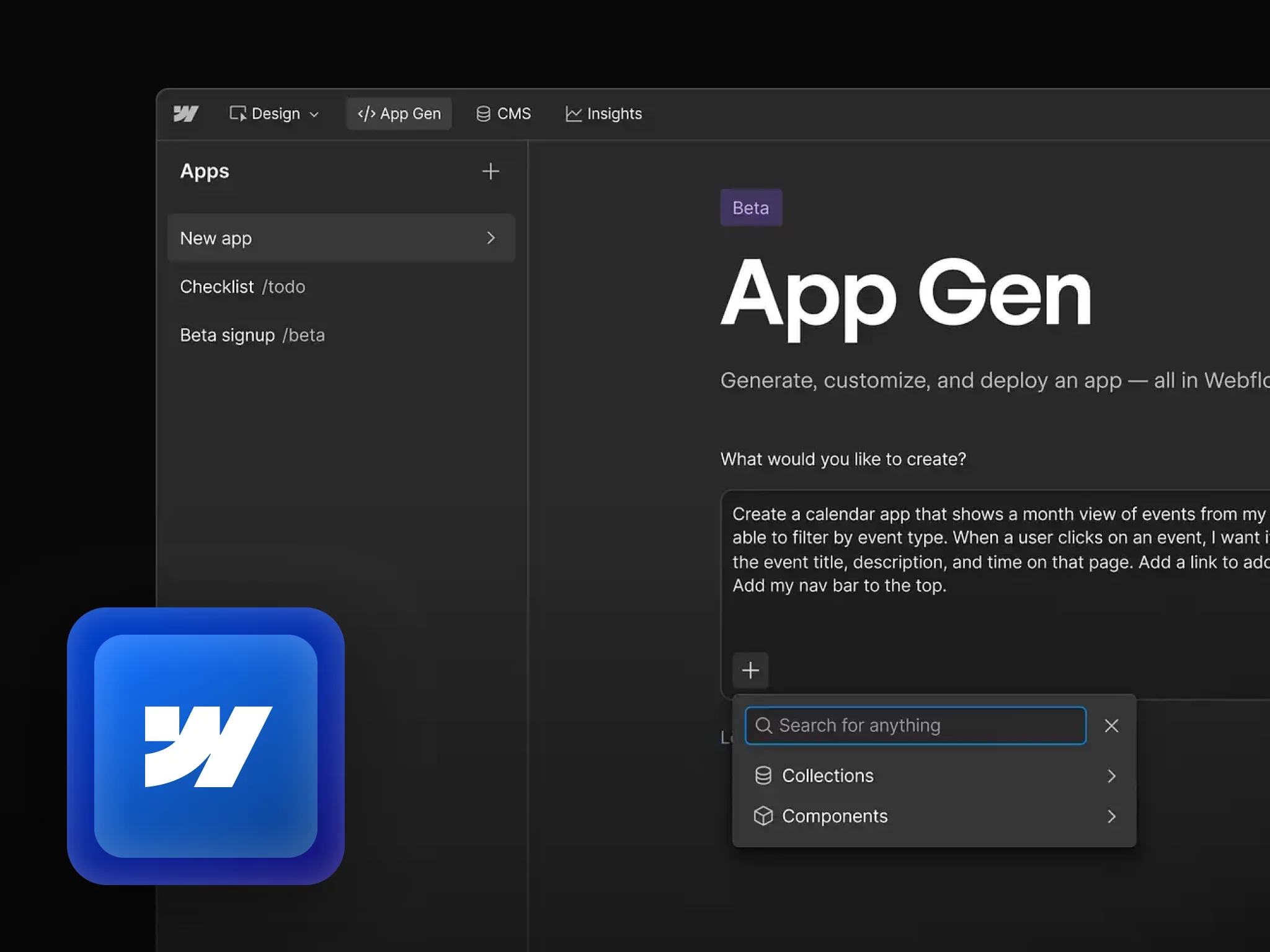Image resolution: width=1270 pixels, height=952 pixels.
Task: Click the Beta badge
Action: [x=750, y=208]
